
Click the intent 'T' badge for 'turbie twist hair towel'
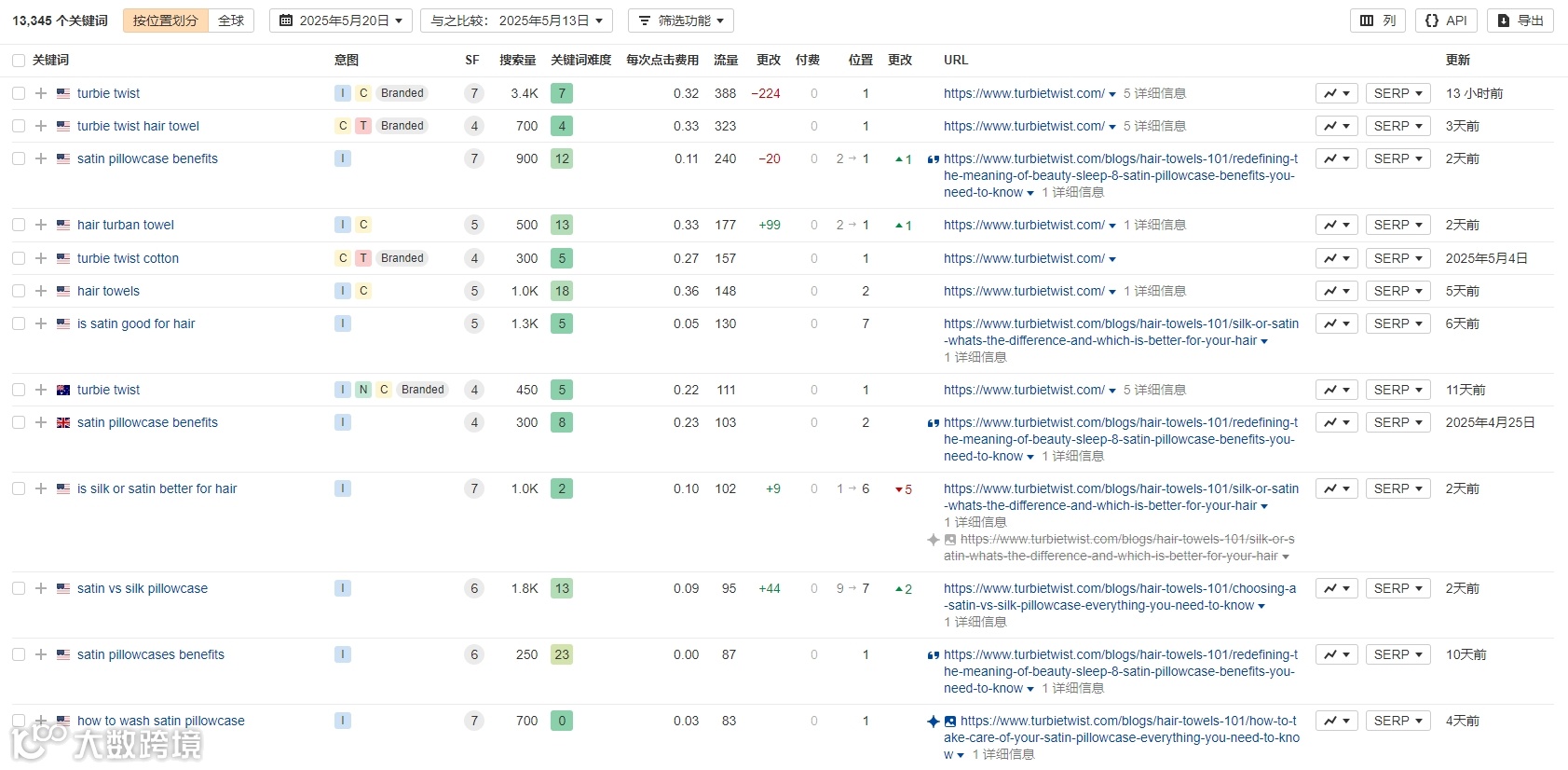click(x=363, y=126)
